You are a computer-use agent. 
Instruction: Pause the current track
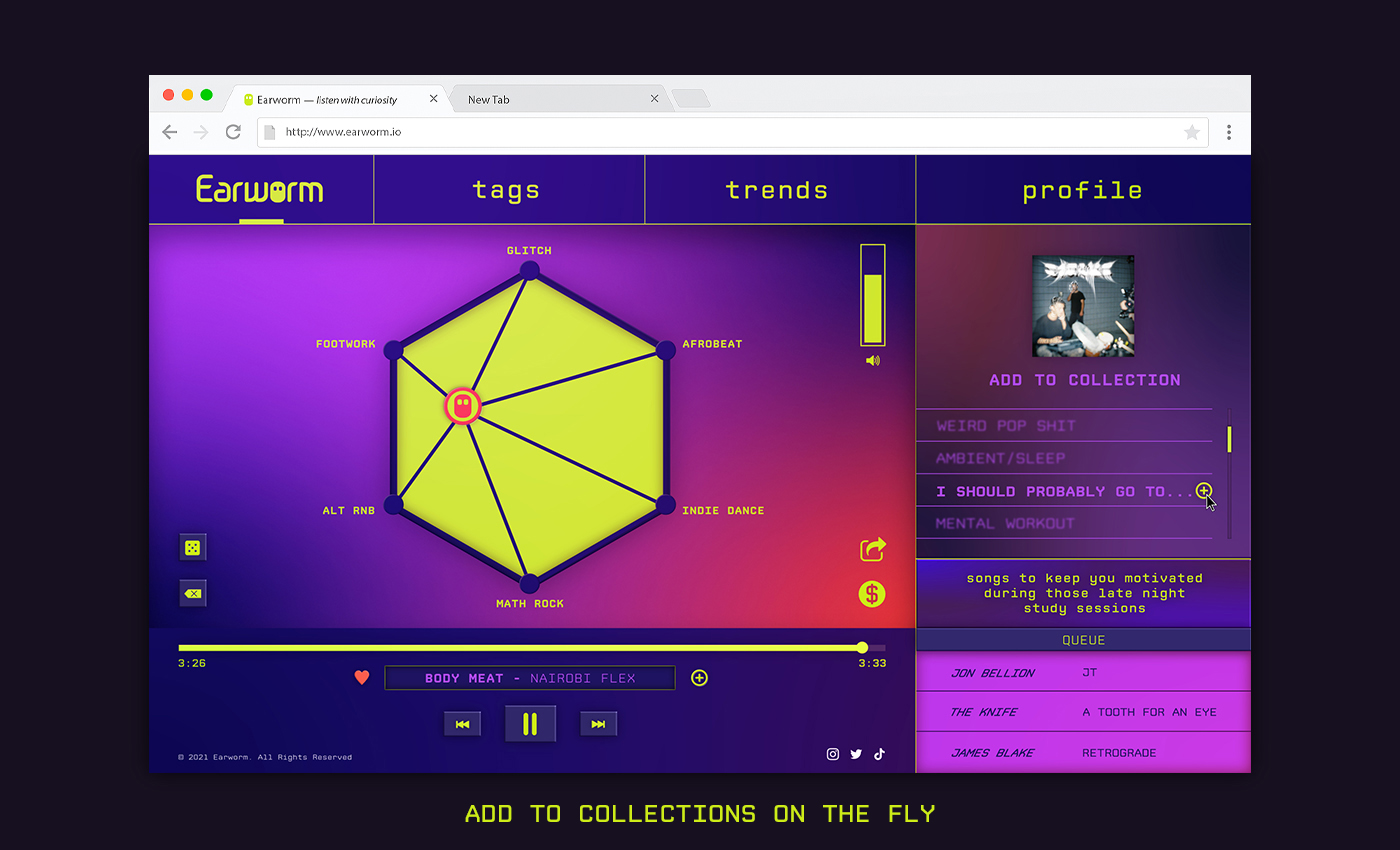pyautogui.click(x=530, y=724)
